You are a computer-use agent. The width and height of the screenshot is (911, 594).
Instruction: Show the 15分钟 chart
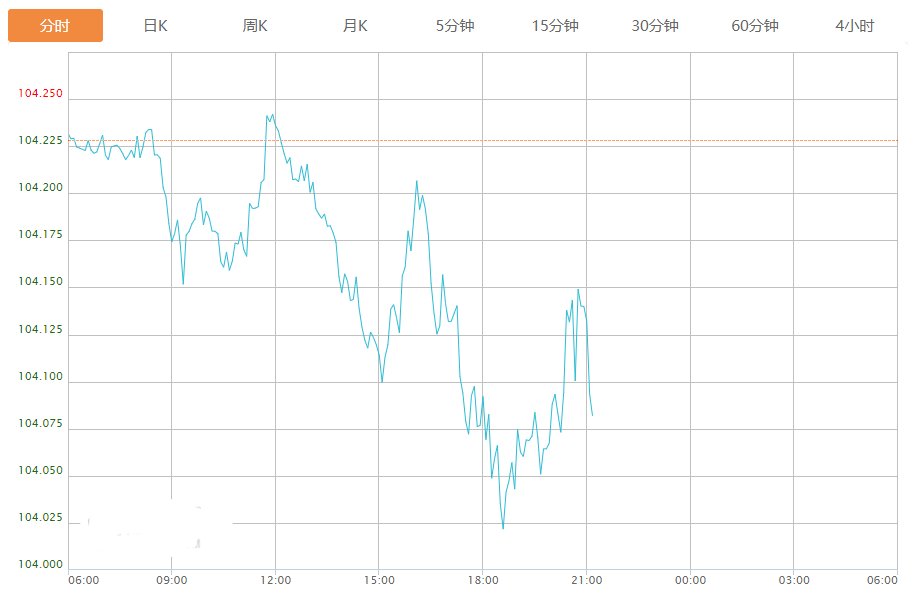555,26
